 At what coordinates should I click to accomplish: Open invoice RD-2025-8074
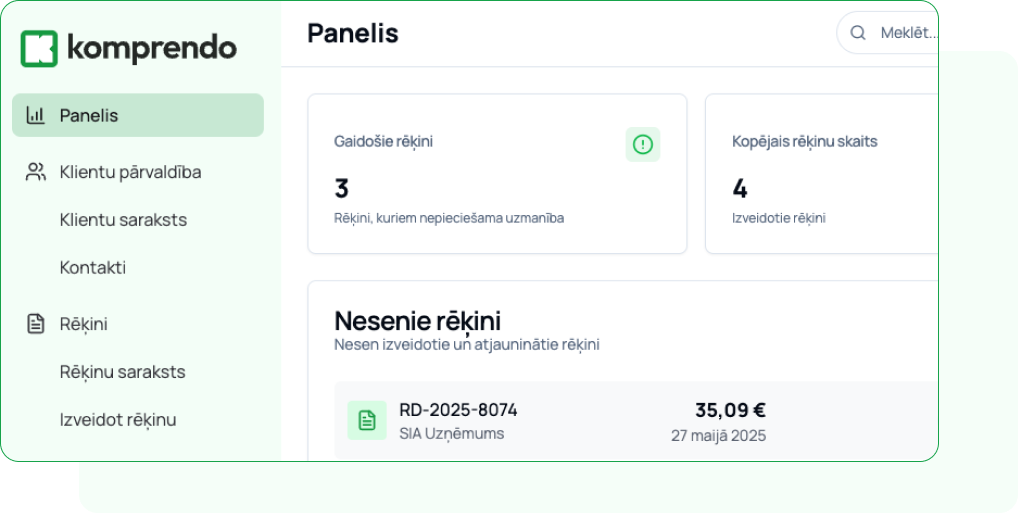pos(636,421)
